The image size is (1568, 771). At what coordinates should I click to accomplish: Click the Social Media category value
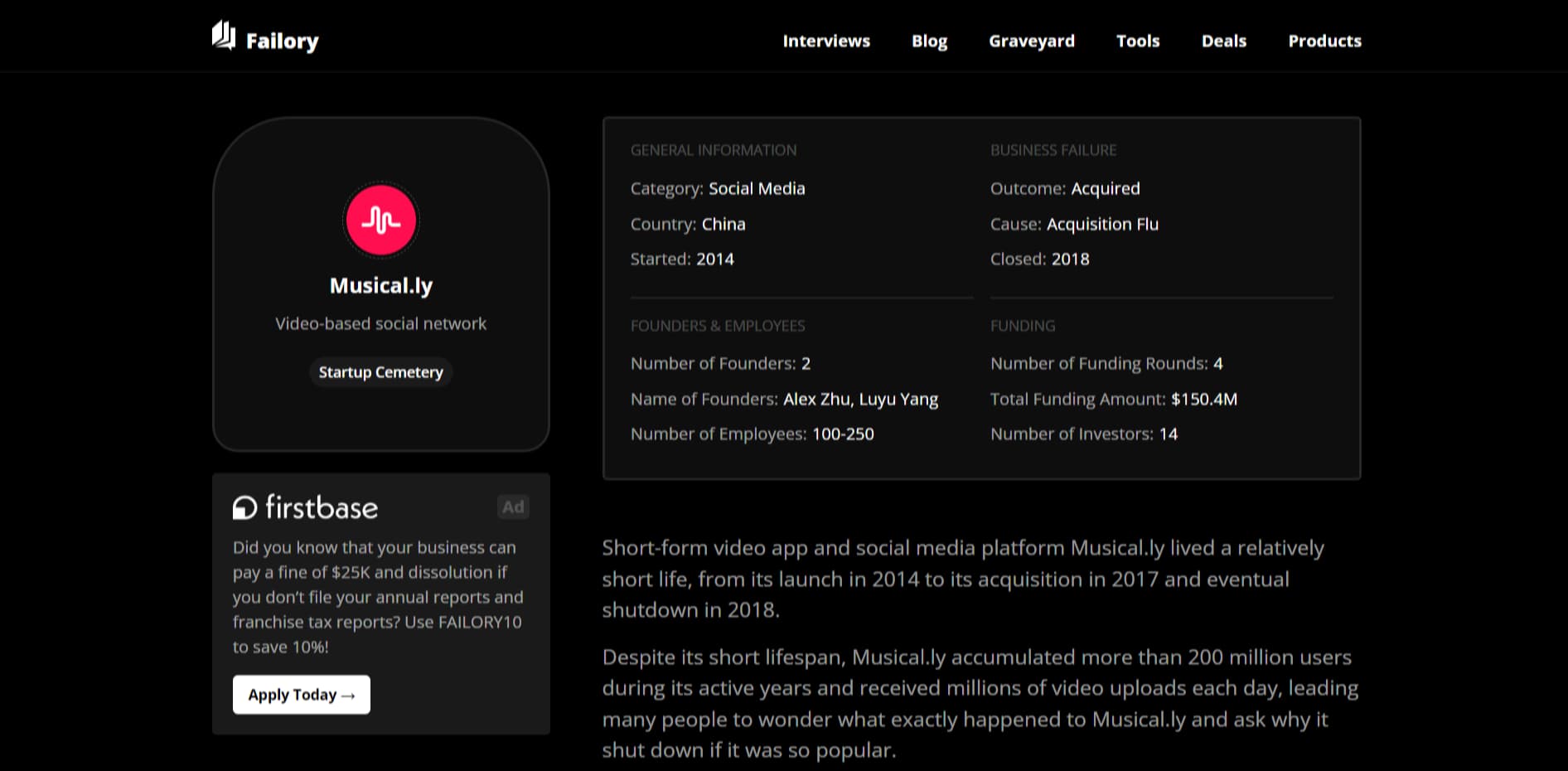pyautogui.click(x=757, y=188)
